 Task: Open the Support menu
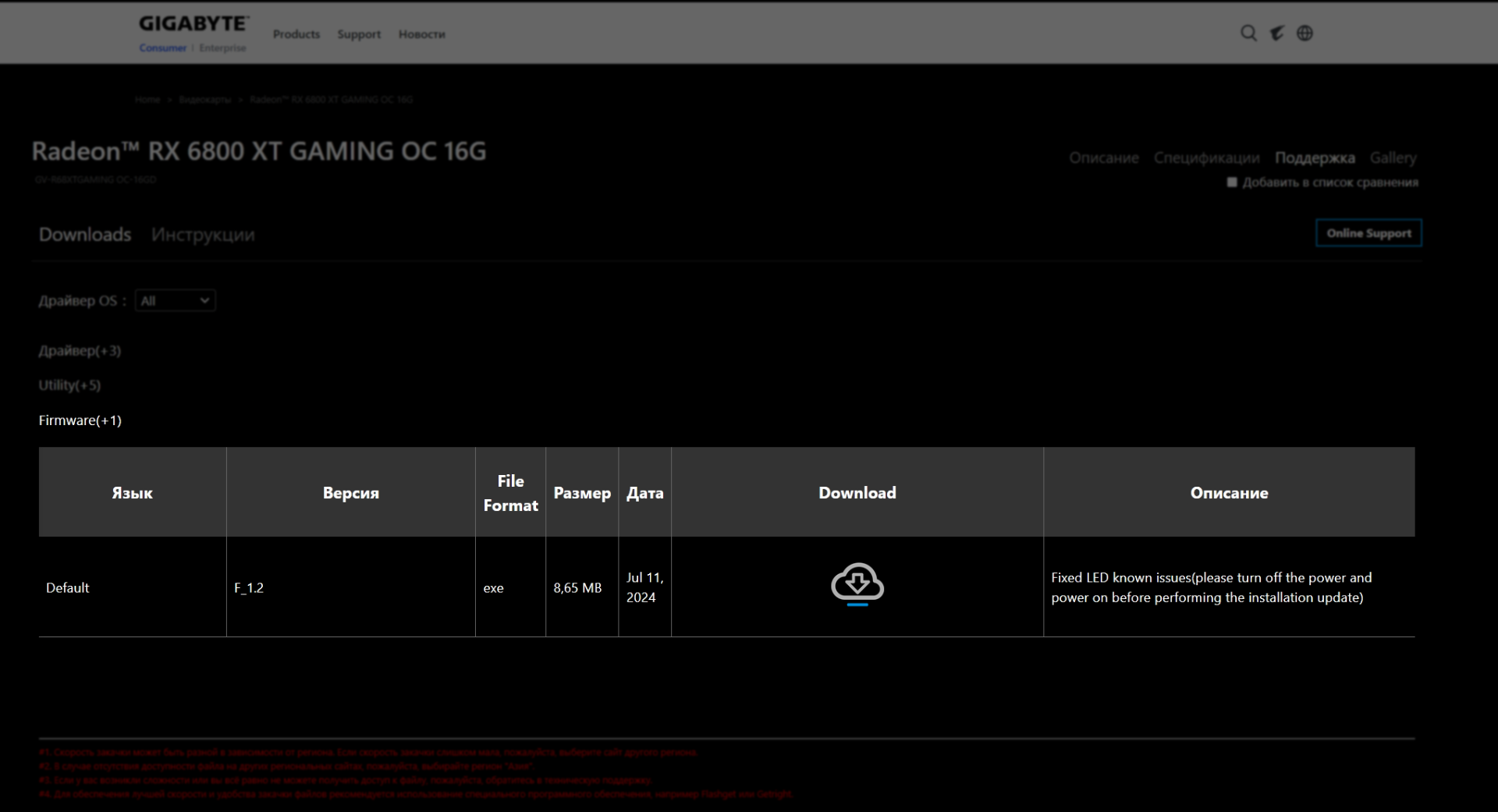[359, 34]
